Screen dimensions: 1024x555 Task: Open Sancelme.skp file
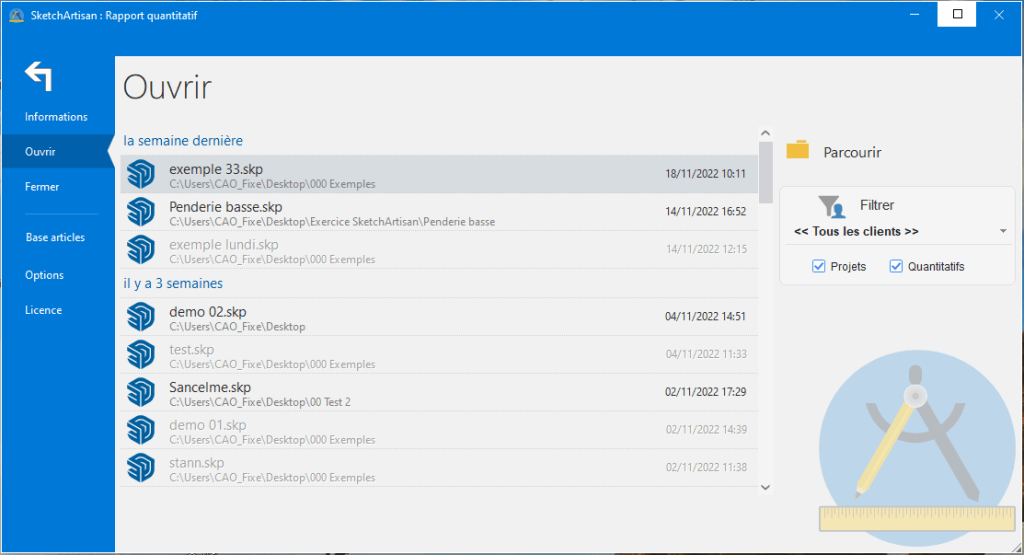pyautogui.click(x=439, y=393)
